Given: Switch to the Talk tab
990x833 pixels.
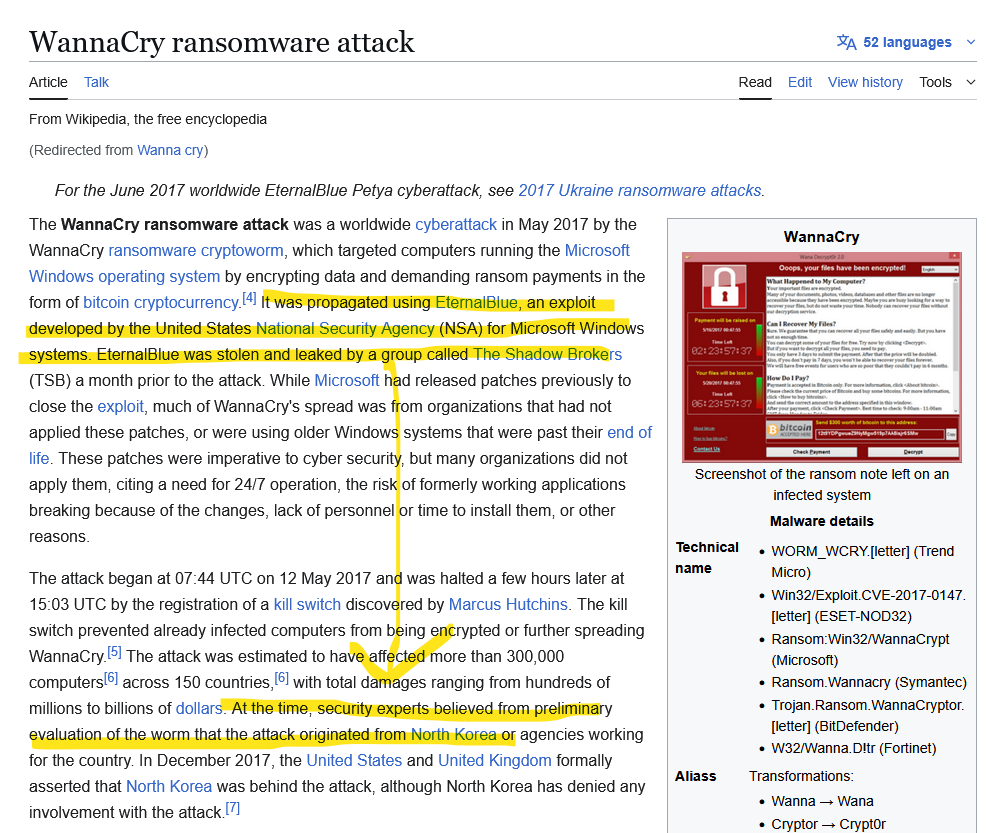Looking at the screenshot, I should coord(97,82).
